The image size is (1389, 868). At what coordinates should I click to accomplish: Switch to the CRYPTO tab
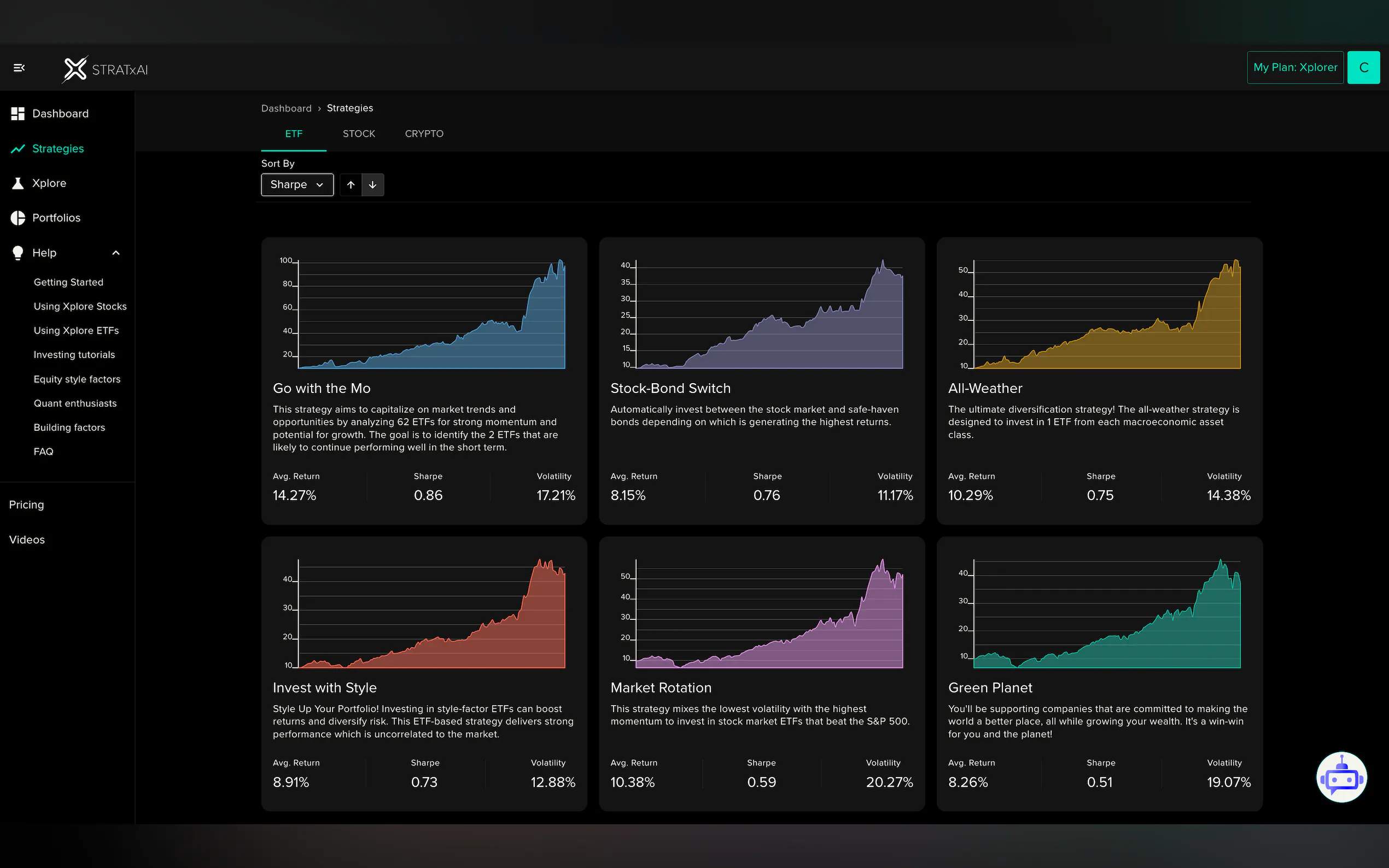(424, 134)
